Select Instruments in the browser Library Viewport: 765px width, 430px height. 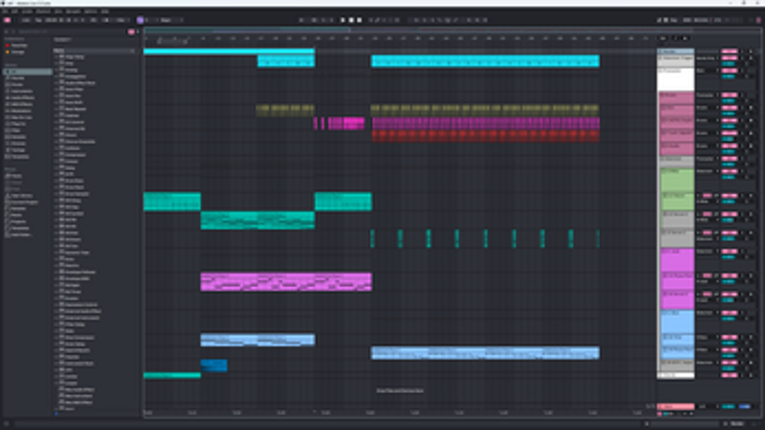pos(21,91)
